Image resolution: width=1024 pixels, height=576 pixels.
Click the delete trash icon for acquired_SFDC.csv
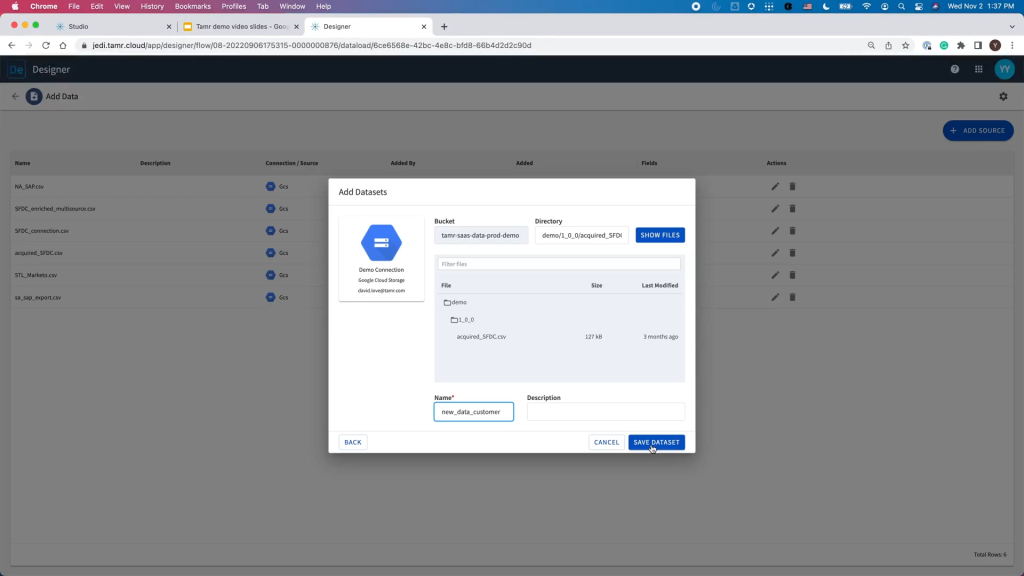[792, 252]
